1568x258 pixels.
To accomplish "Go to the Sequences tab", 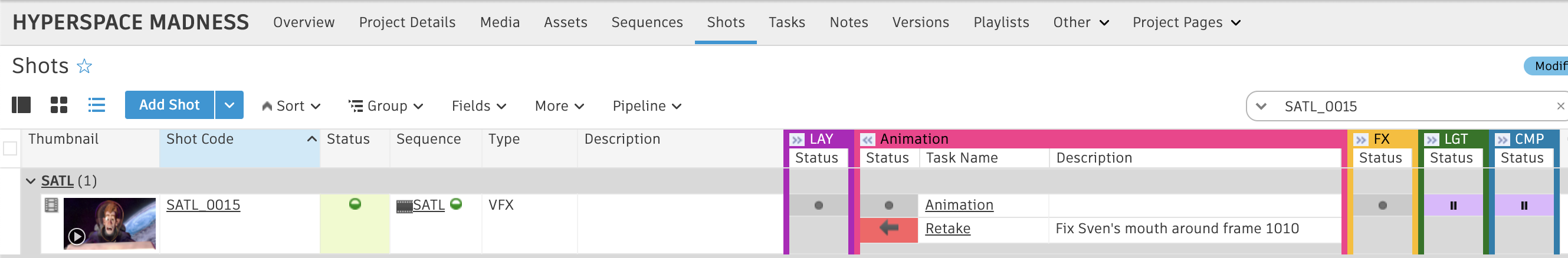I will (x=647, y=22).
